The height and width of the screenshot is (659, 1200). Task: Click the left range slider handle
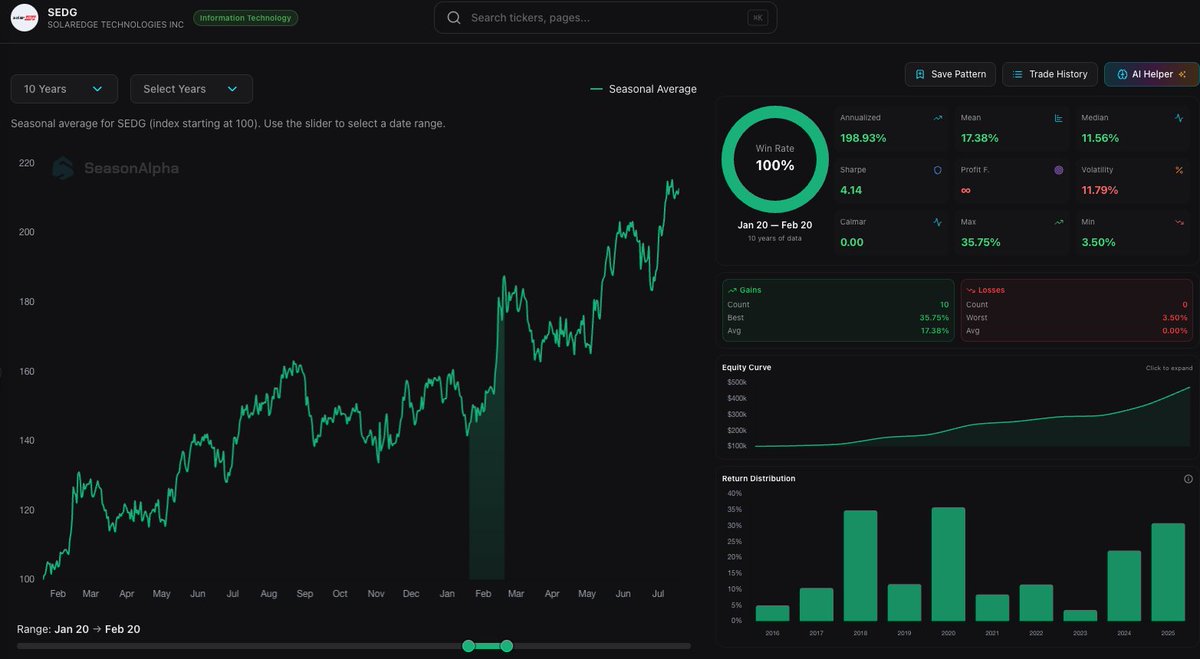click(468, 646)
